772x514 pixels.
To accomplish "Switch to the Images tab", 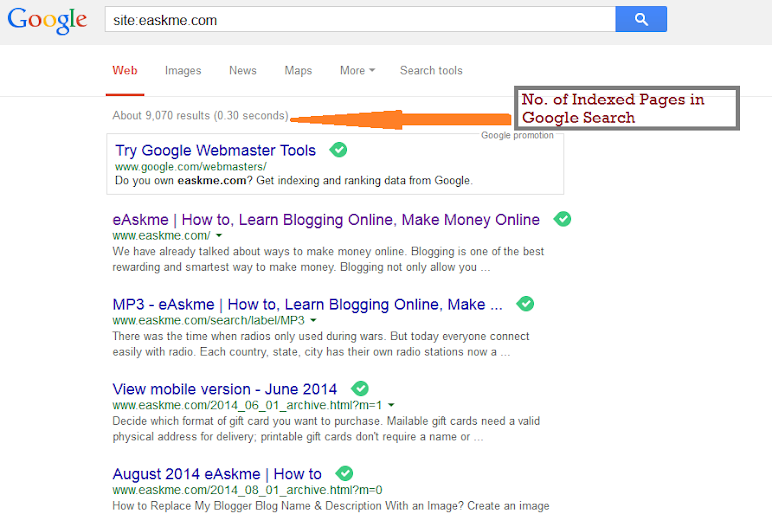I will click(x=183, y=71).
